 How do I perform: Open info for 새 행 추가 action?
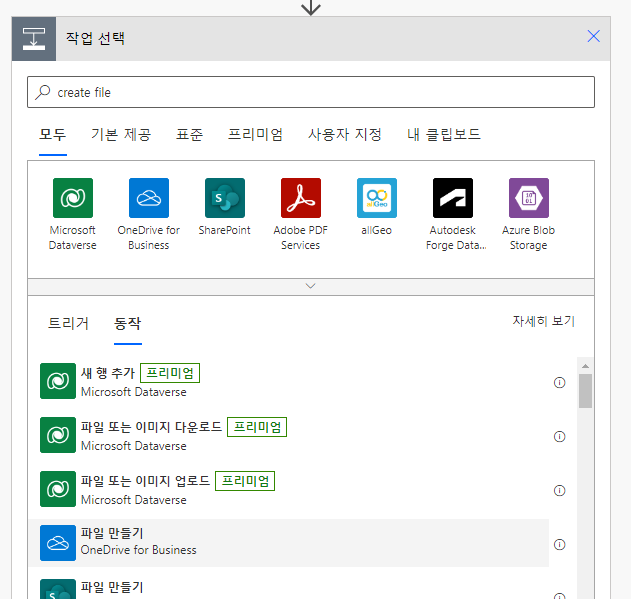click(x=559, y=382)
